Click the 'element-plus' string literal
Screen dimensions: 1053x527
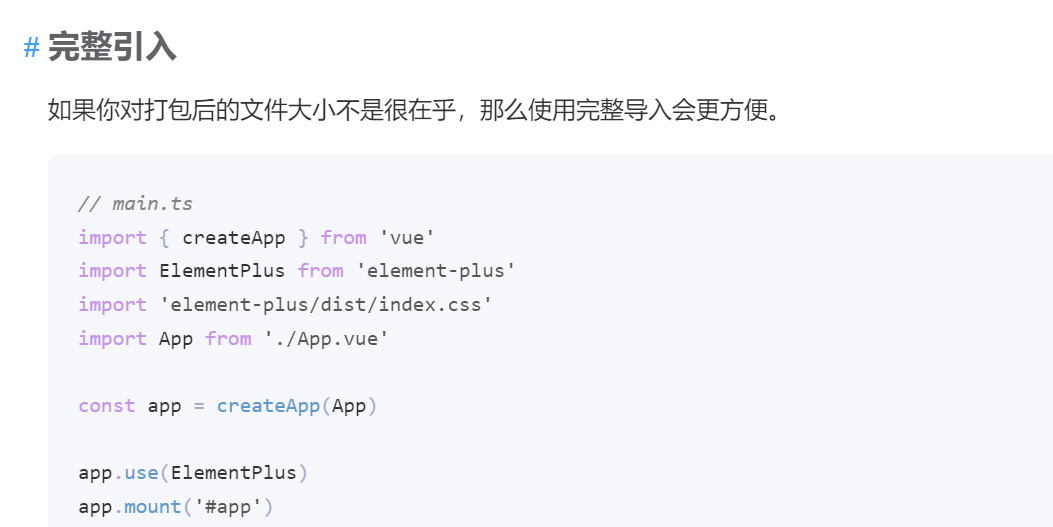435,271
